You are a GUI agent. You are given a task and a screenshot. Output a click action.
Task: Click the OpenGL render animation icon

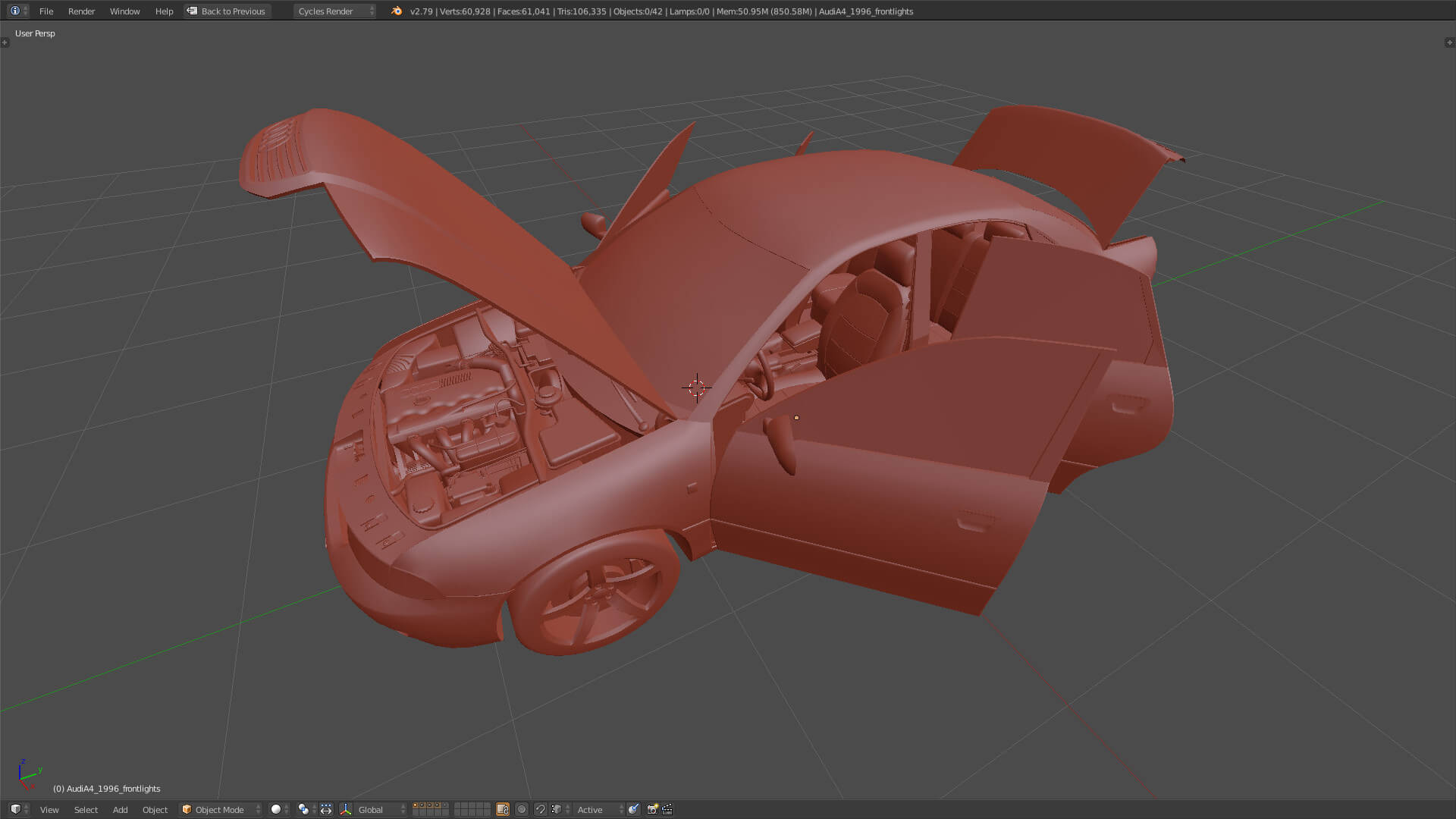pos(667,809)
